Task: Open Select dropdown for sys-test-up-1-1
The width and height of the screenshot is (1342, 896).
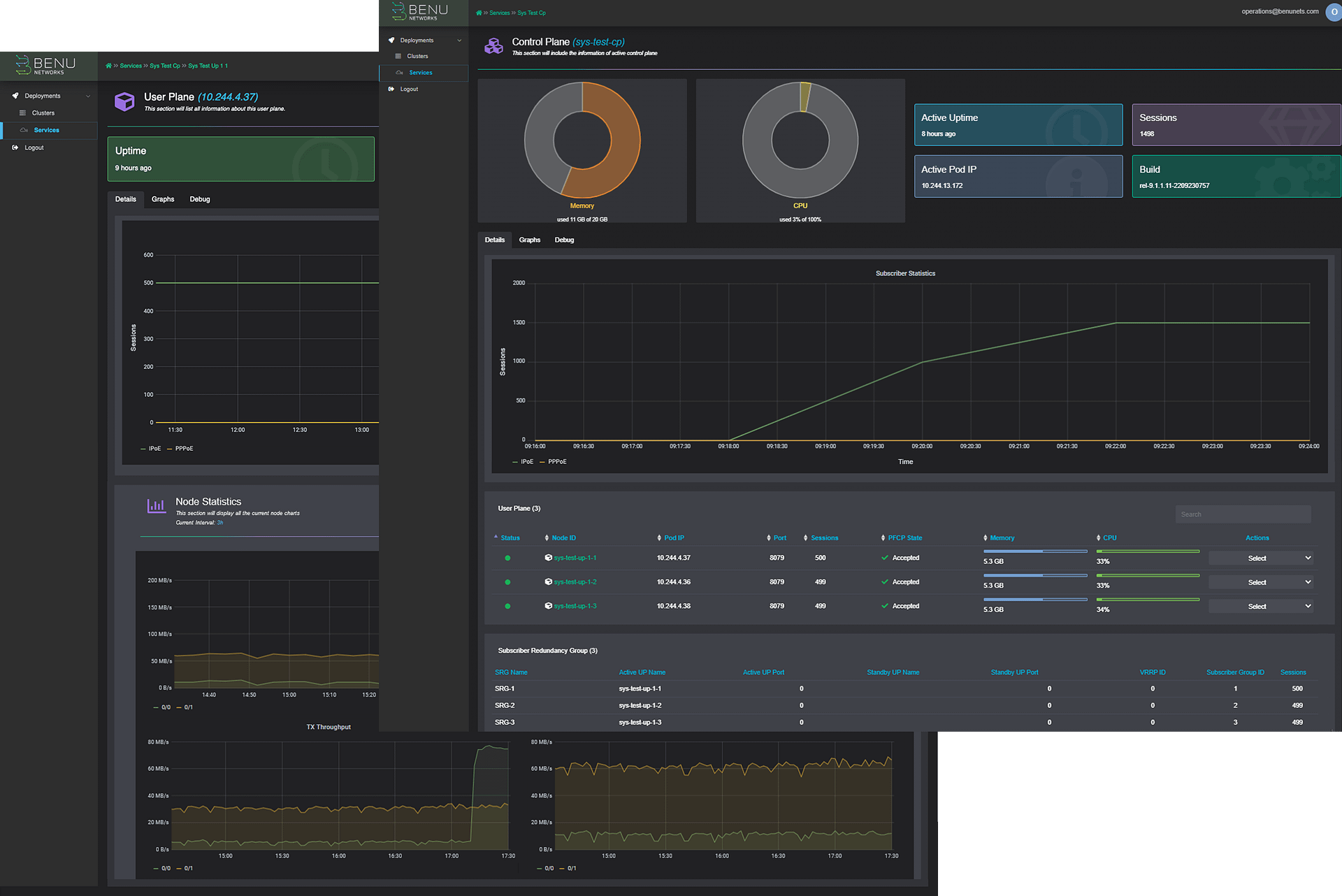Action: (x=1261, y=558)
